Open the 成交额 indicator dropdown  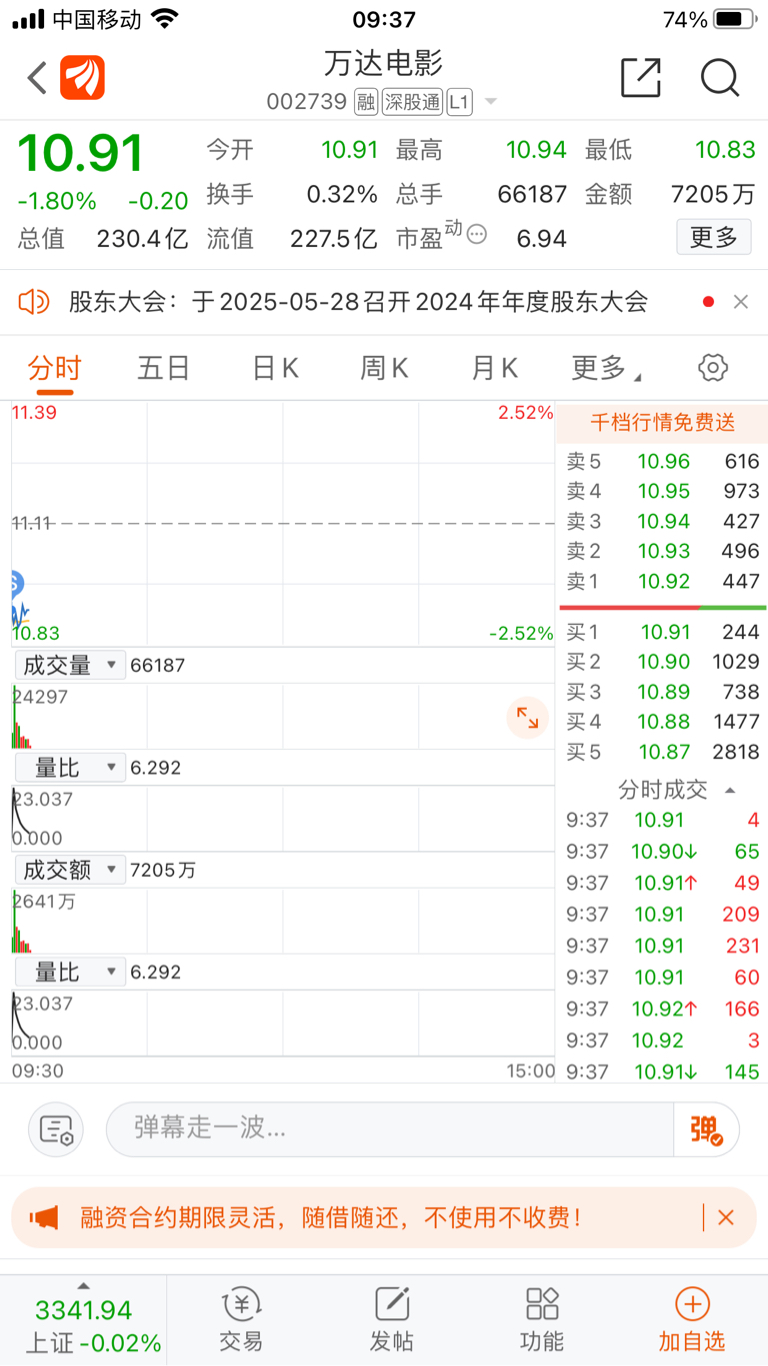pos(70,869)
